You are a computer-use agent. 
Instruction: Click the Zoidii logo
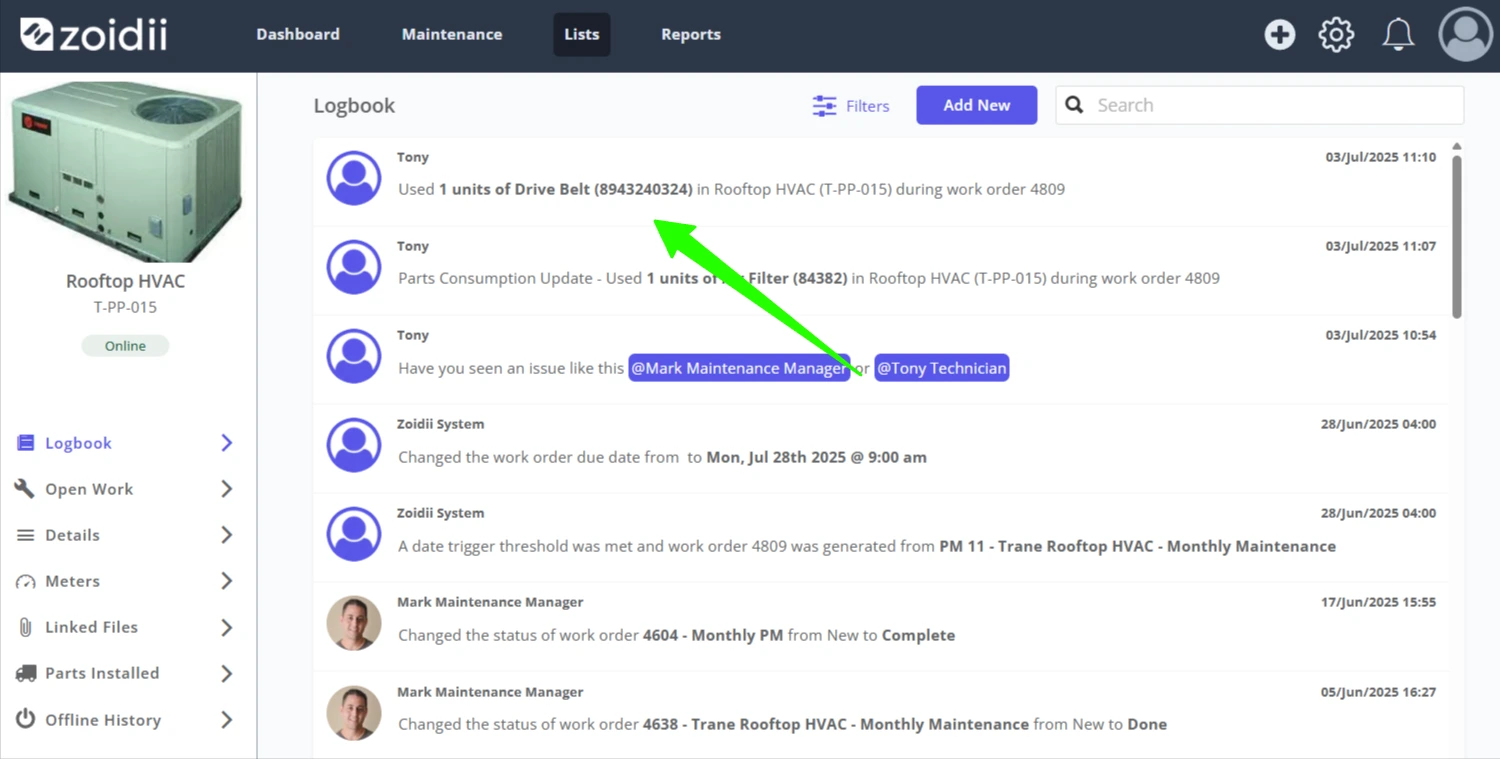click(x=94, y=34)
